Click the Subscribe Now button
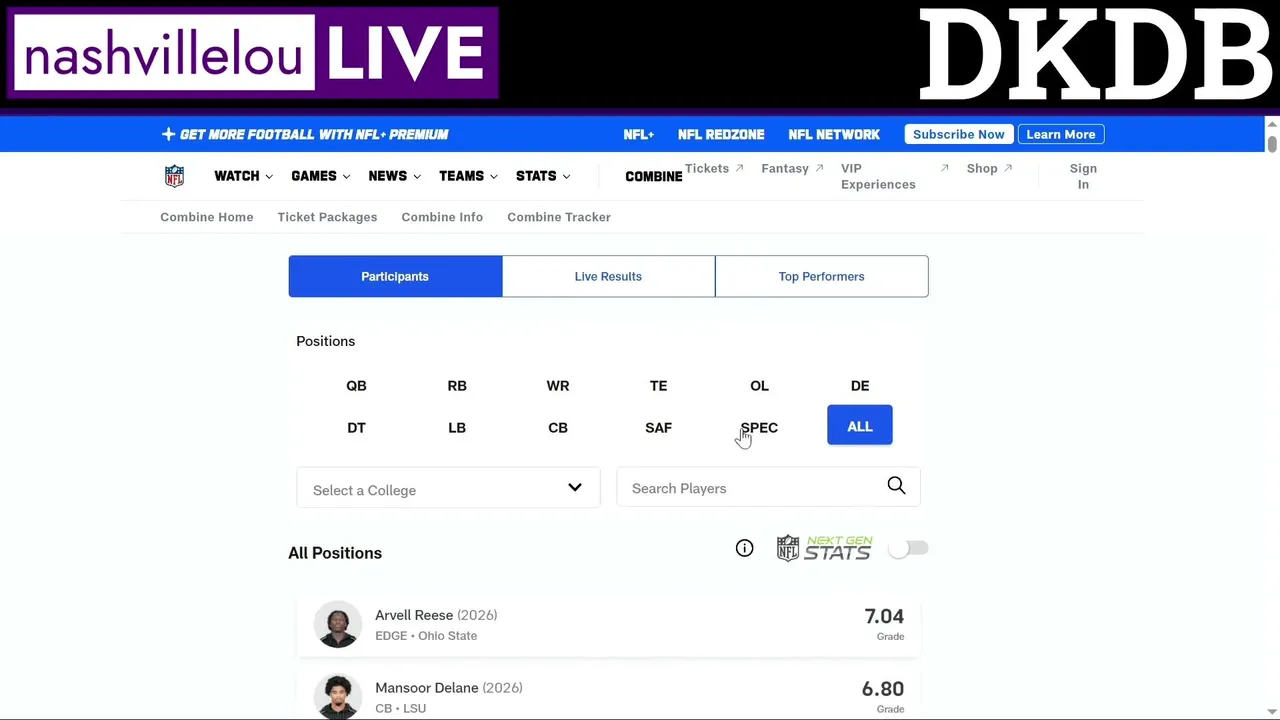The height and width of the screenshot is (720, 1280). (959, 134)
